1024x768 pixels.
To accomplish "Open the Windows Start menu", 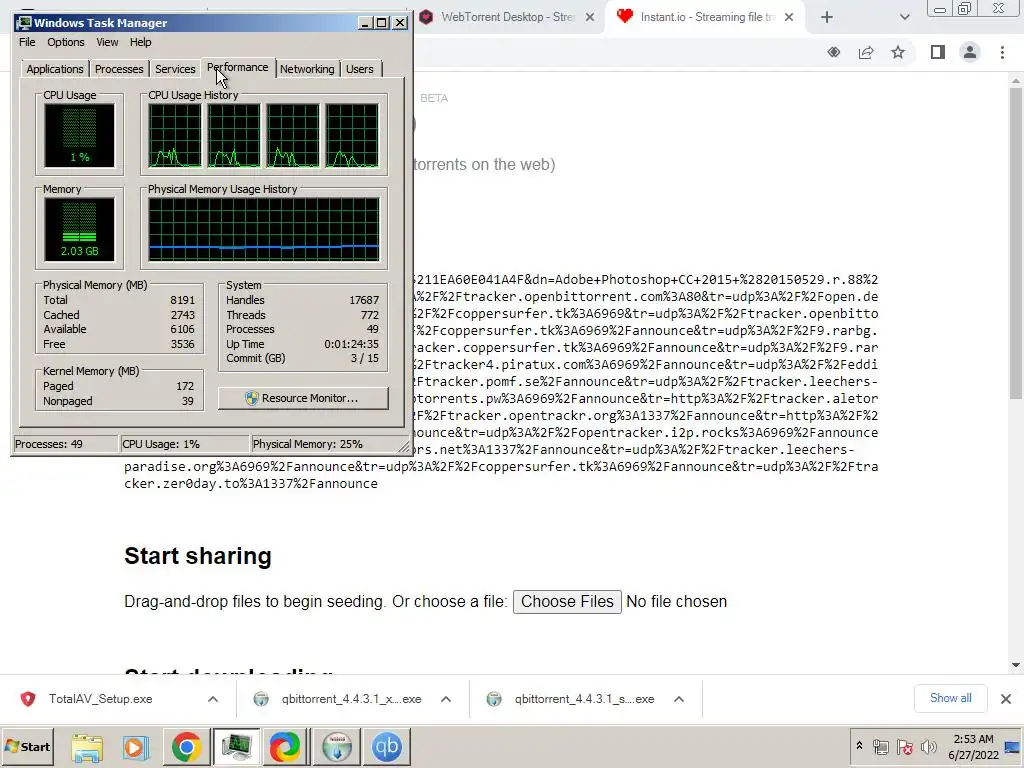I will tap(28, 746).
